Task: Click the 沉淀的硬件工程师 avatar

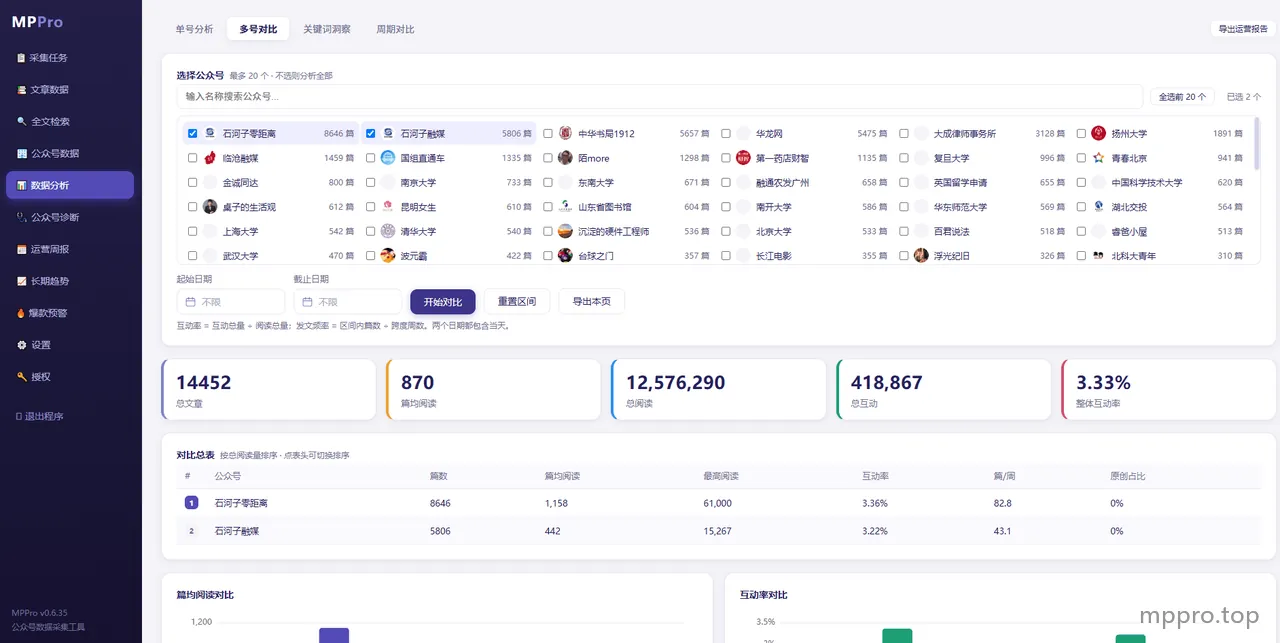Action: tap(566, 231)
